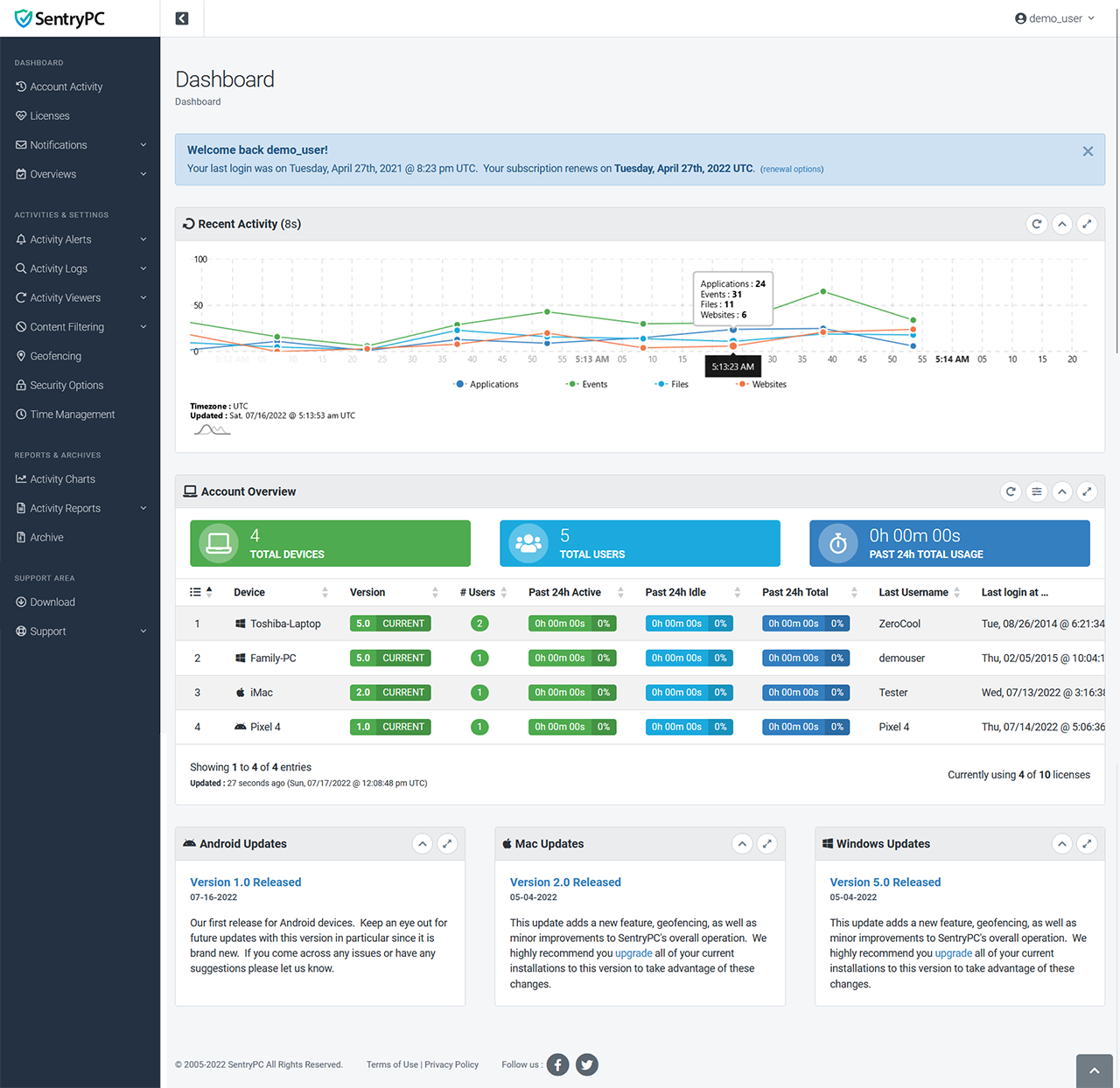Open the renewal options link

click(x=792, y=169)
